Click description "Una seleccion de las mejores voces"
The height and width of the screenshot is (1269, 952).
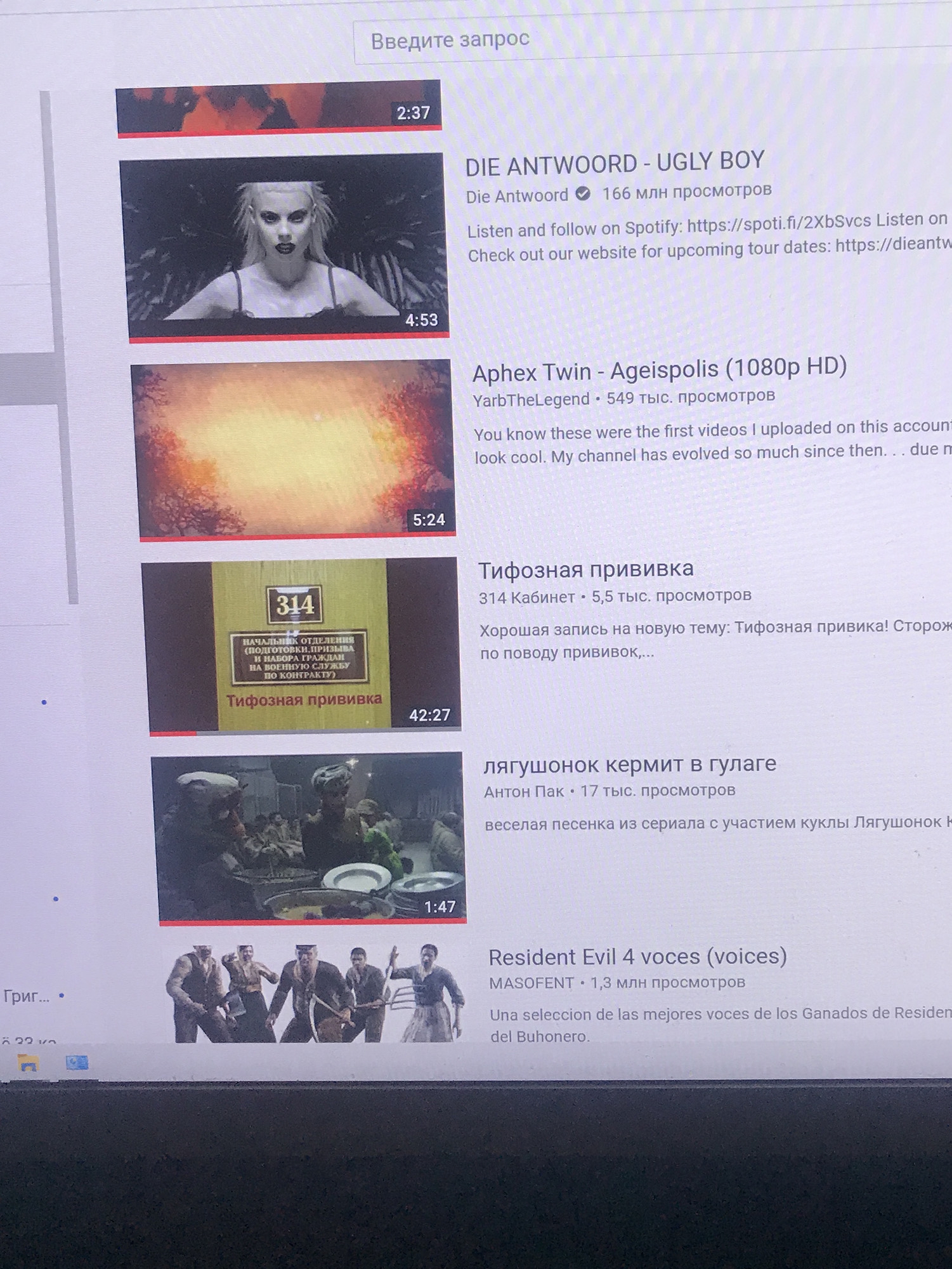(x=721, y=1024)
